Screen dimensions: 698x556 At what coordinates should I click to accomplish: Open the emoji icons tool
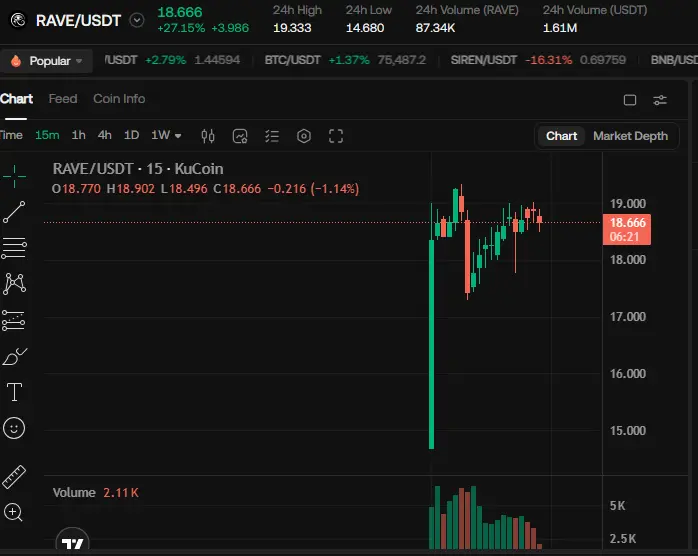[x=14, y=428]
